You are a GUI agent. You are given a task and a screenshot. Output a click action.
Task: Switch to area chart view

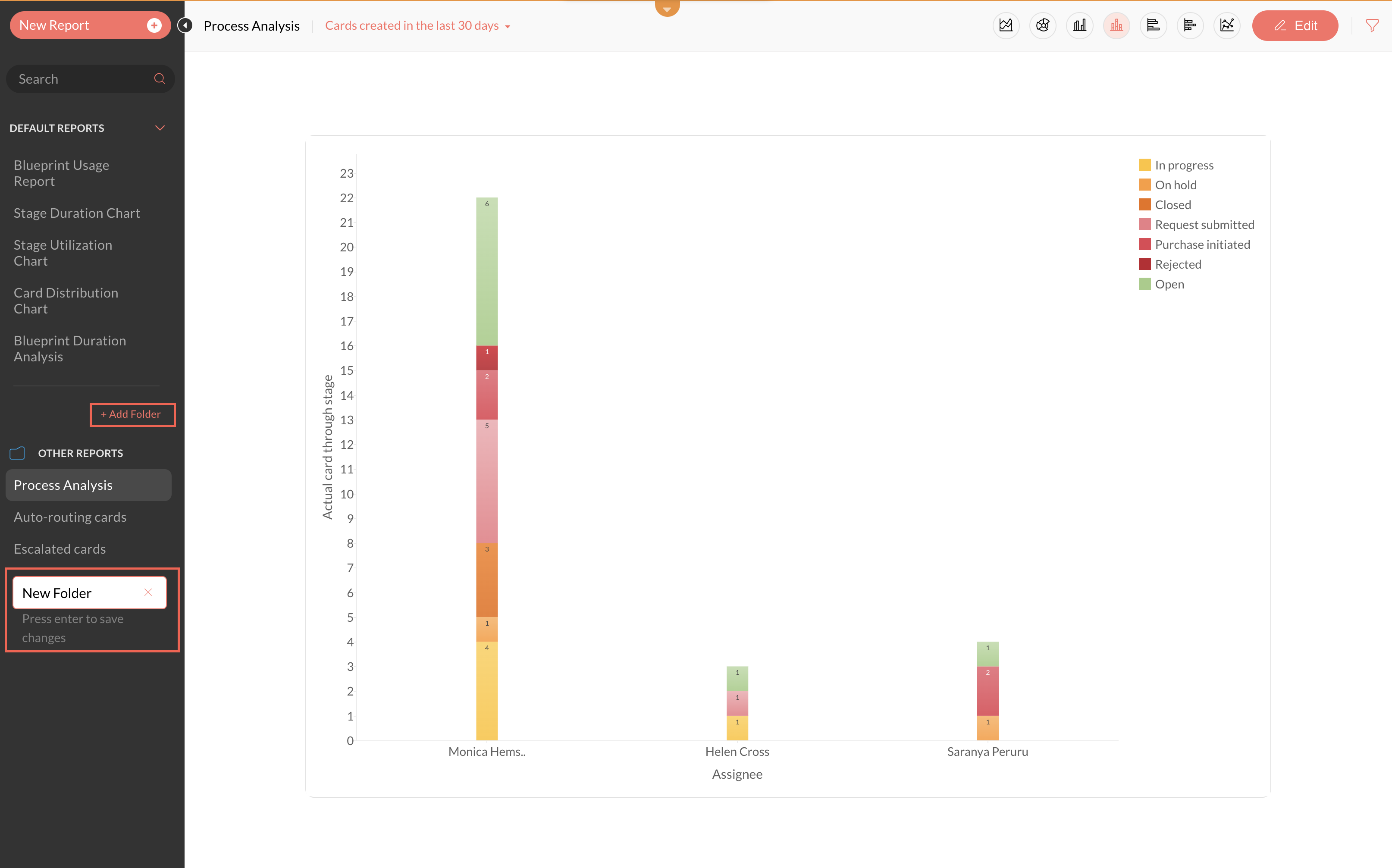[1006, 25]
